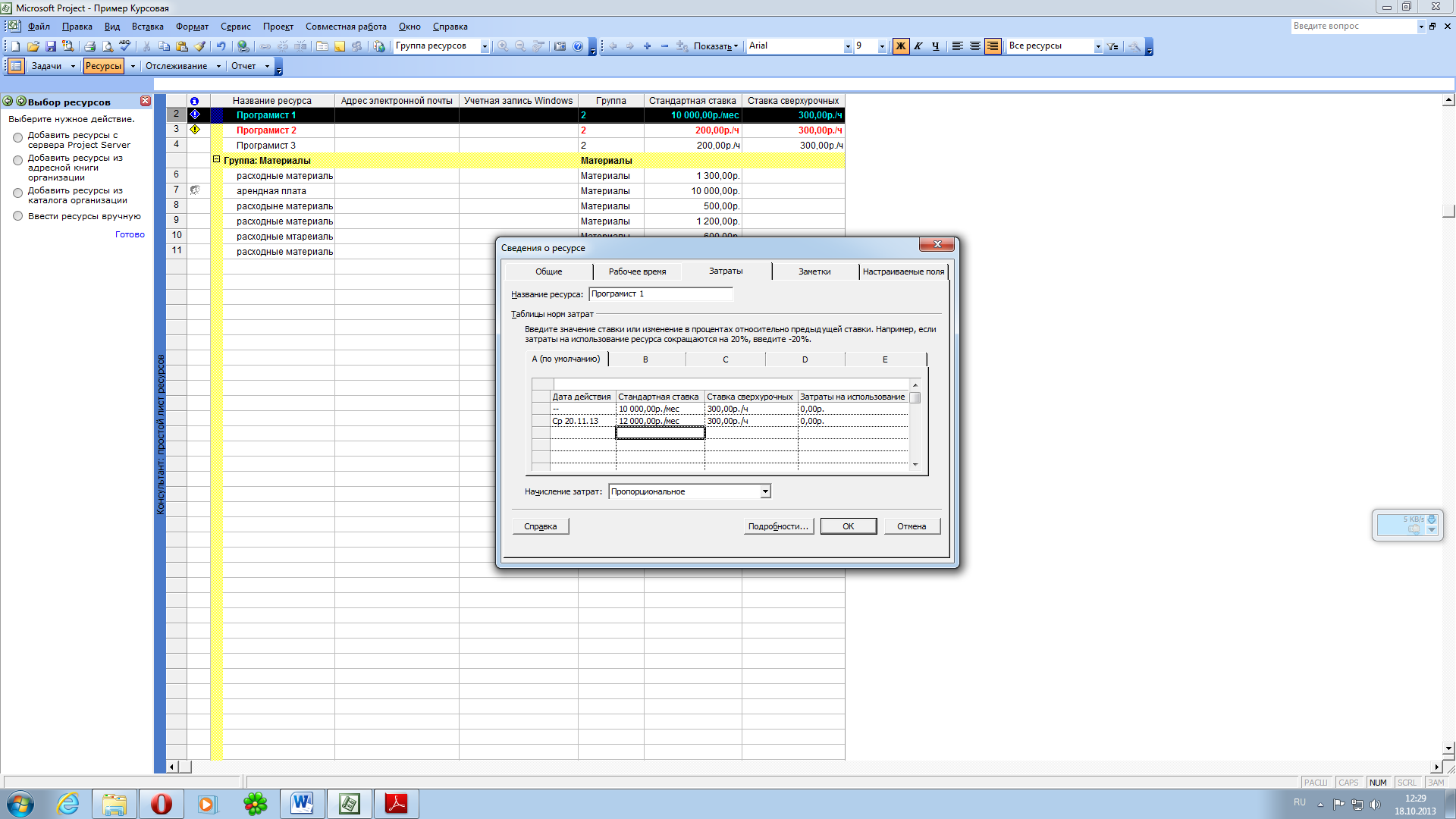Select 'Добавить ресурсы из каталога организации' option
The width and height of the screenshot is (1456, 819).
pos(18,193)
